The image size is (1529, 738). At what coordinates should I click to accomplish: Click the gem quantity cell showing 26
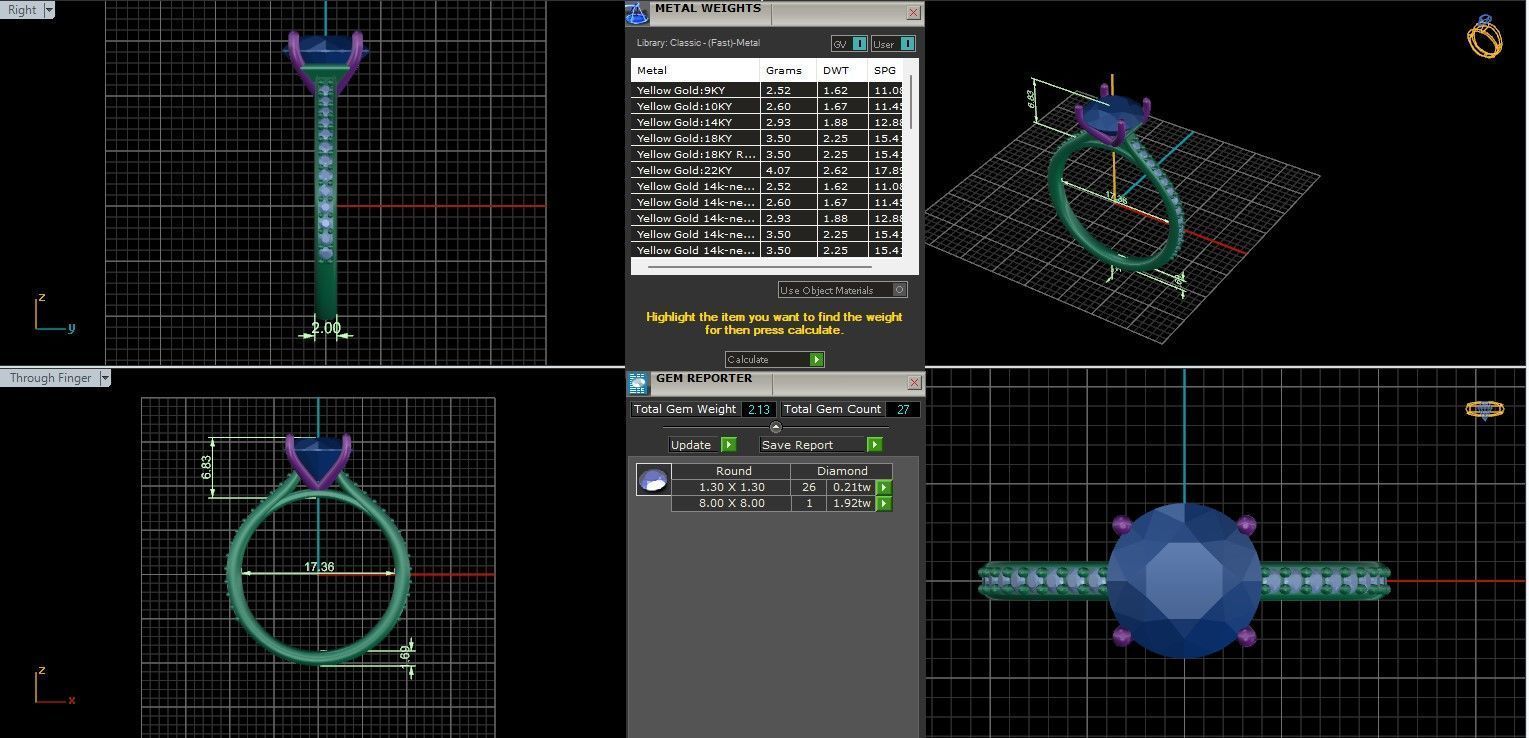(x=808, y=488)
